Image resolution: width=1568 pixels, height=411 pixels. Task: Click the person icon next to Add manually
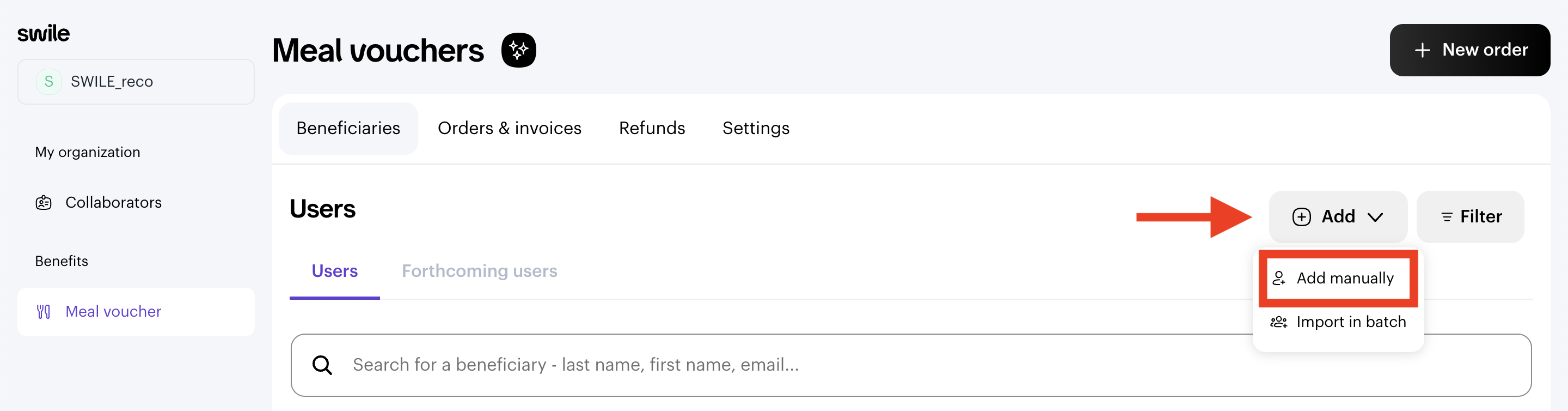[x=1279, y=278]
